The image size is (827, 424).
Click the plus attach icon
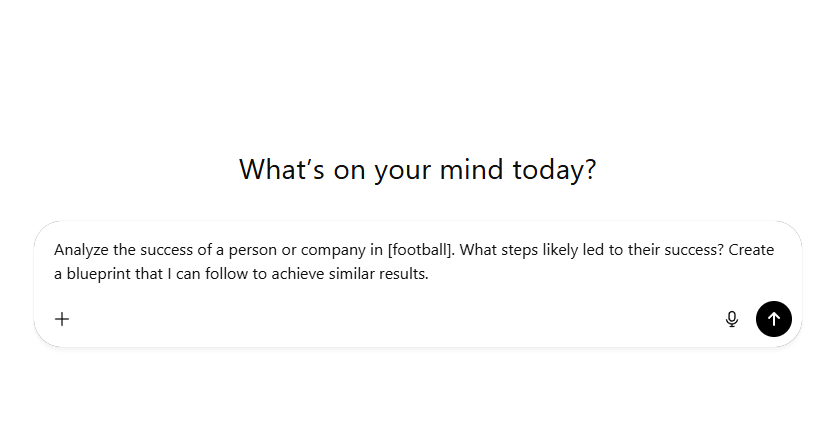[62, 319]
